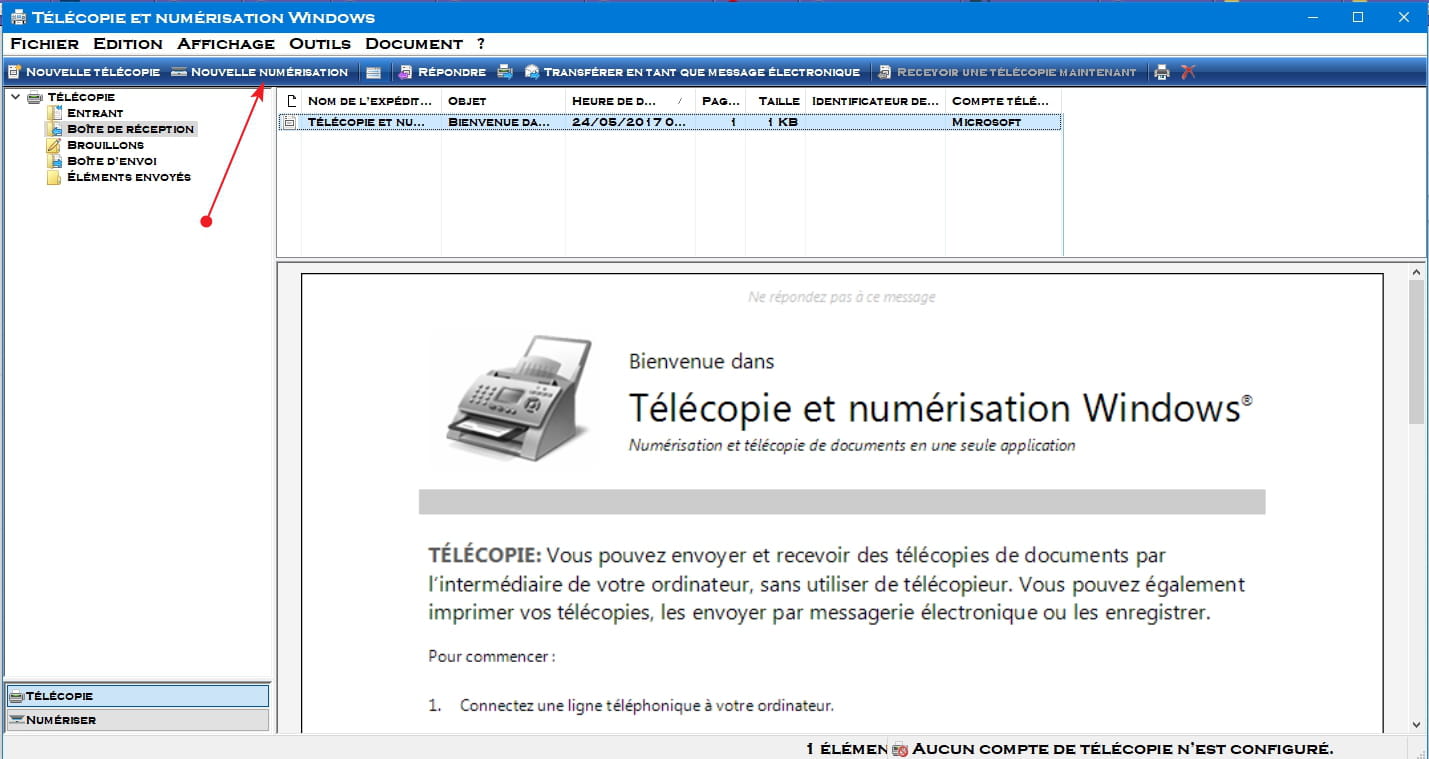Click 'Aucun compte de télécopie n'est configuré' status
This screenshot has width=1429, height=759.
1122,749
